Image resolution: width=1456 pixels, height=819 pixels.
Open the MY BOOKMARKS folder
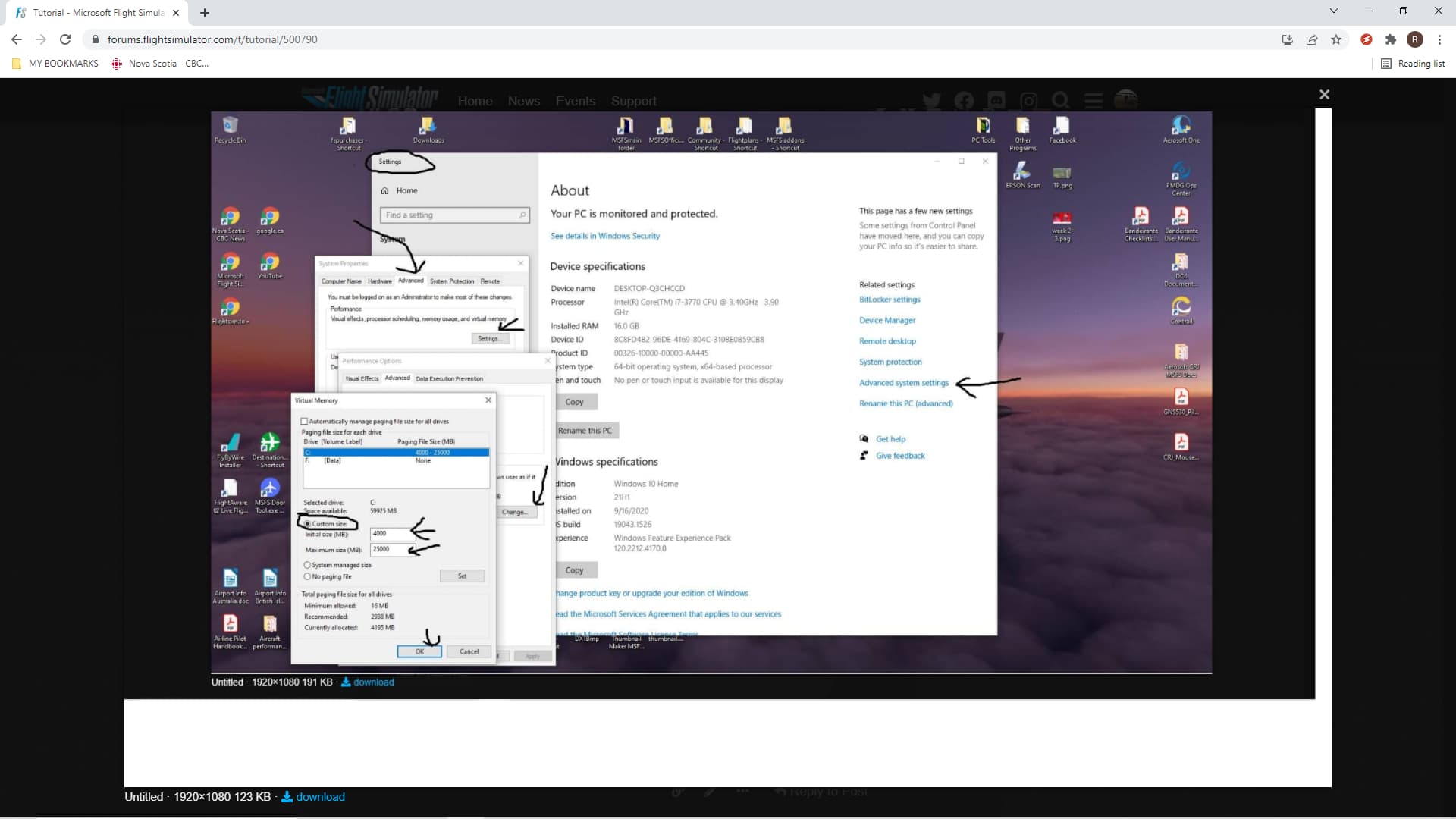click(x=55, y=64)
